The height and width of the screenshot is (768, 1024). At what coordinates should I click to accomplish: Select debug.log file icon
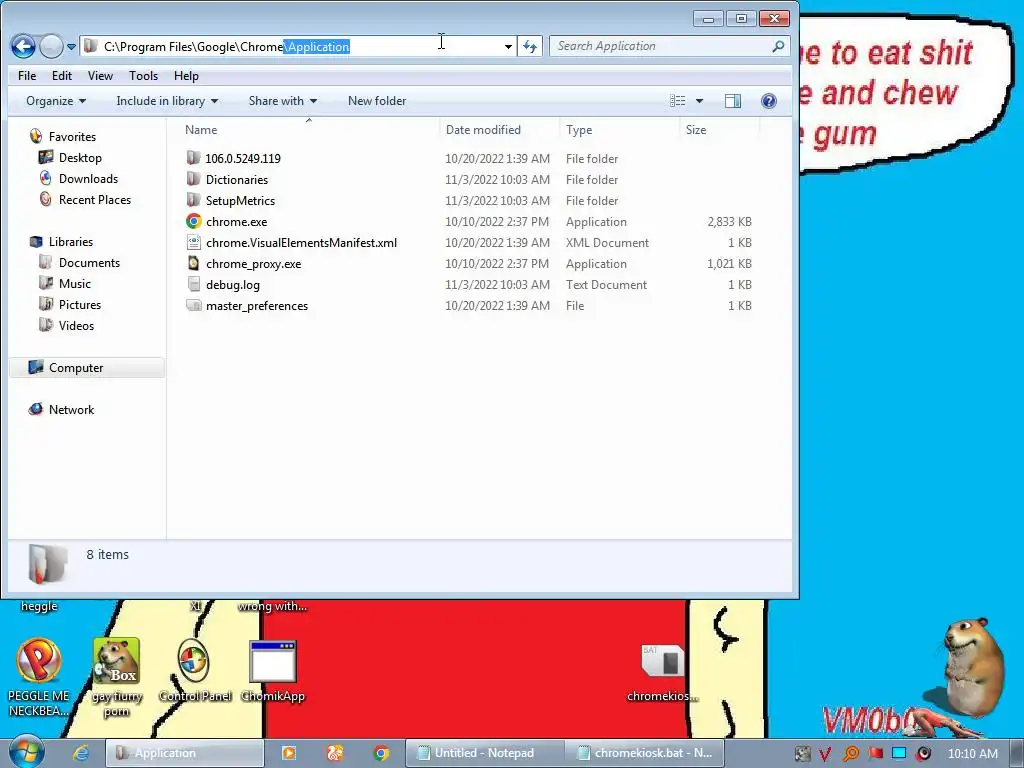193,284
